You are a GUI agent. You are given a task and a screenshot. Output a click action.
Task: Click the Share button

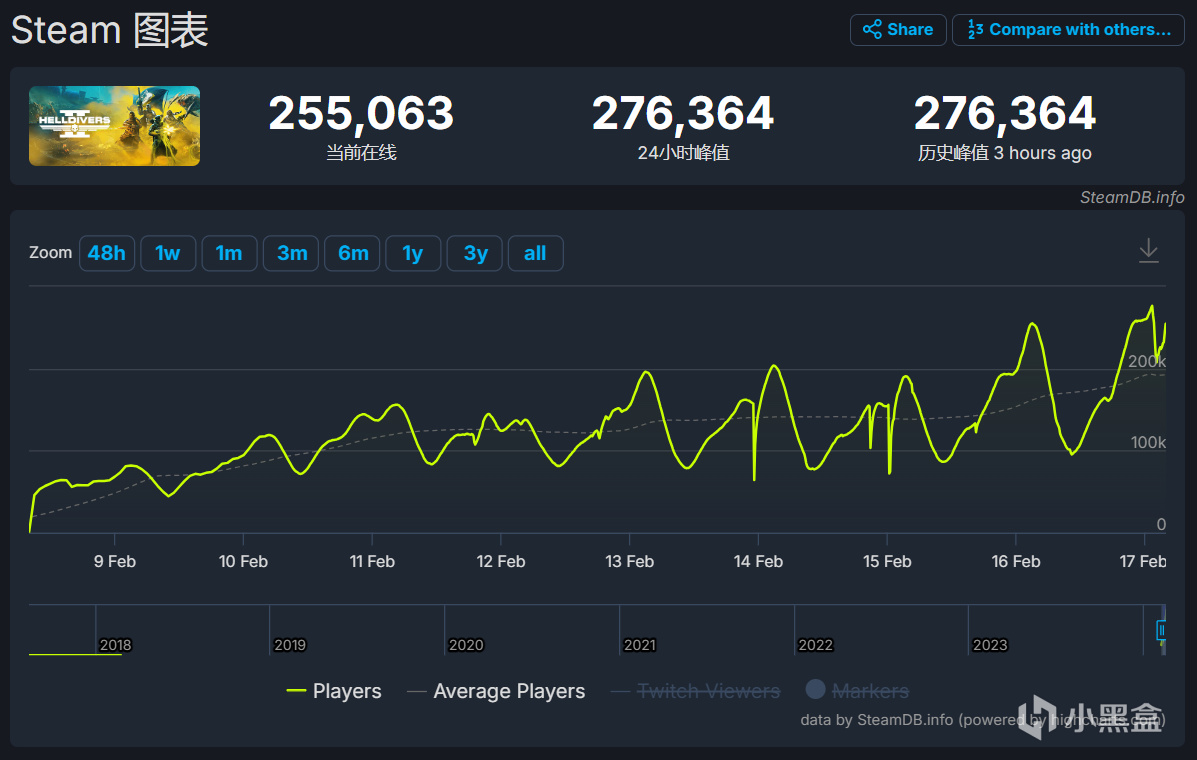898,30
